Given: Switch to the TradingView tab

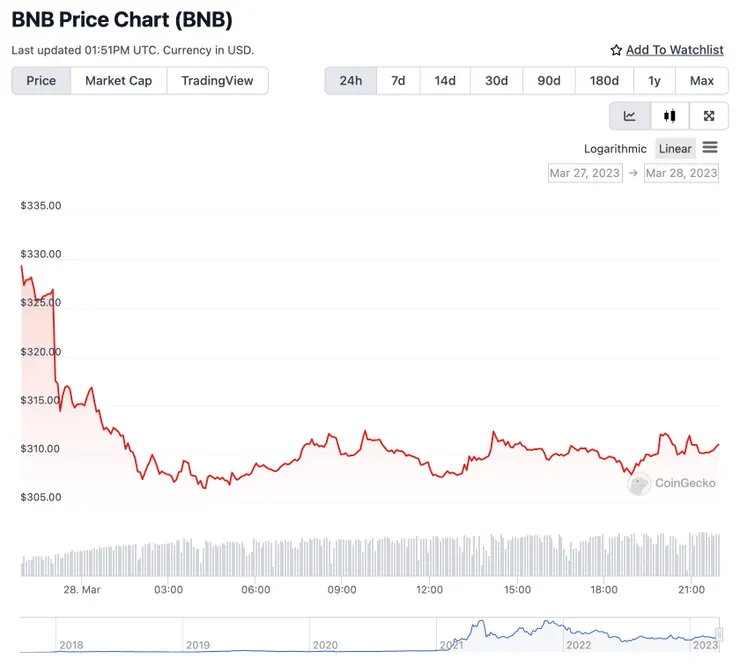Looking at the screenshot, I should click(218, 81).
